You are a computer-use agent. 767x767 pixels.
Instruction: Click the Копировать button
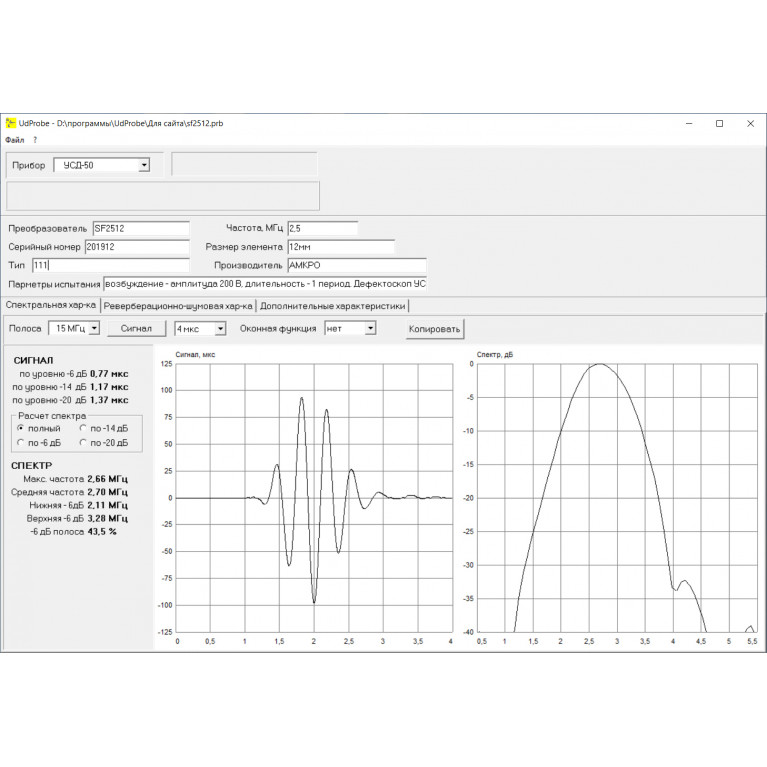434,329
